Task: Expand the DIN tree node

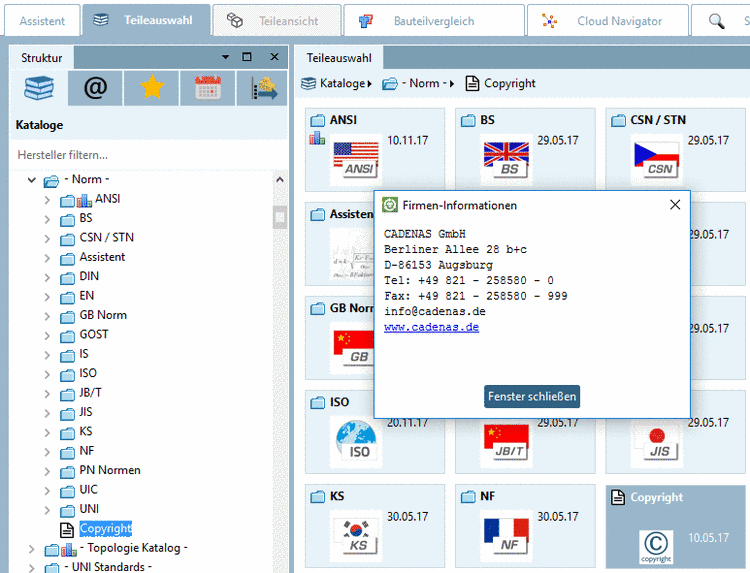Action: pyautogui.click(x=47, y=277)
